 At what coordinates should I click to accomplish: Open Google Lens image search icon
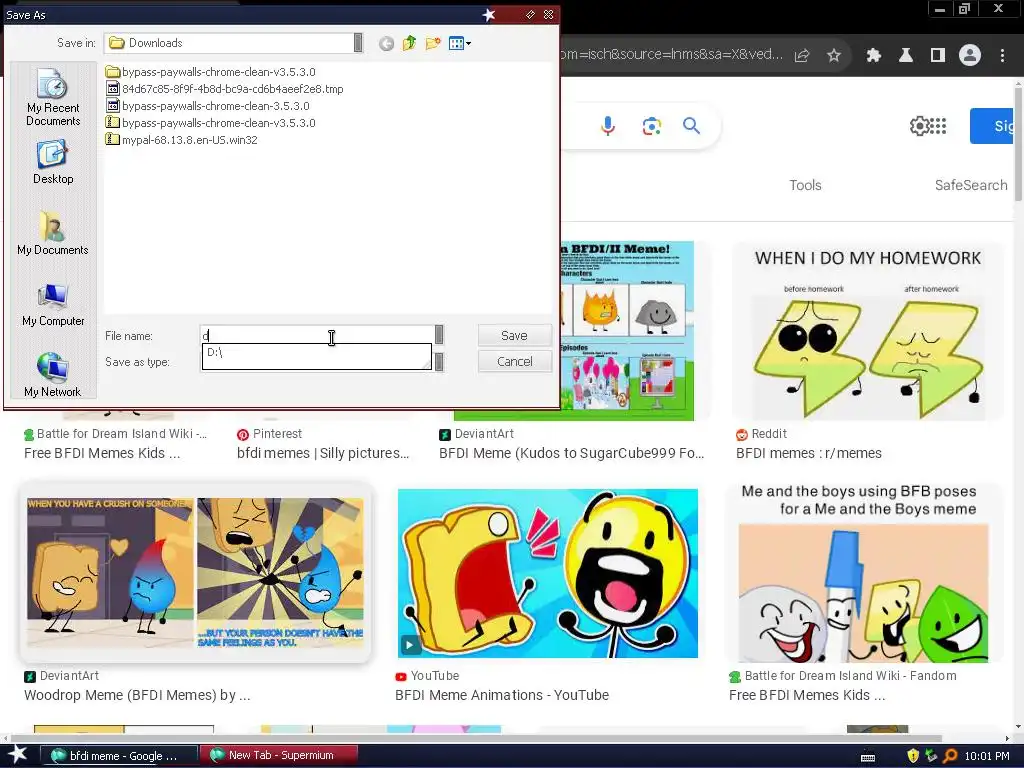click(x=651, y=125)
